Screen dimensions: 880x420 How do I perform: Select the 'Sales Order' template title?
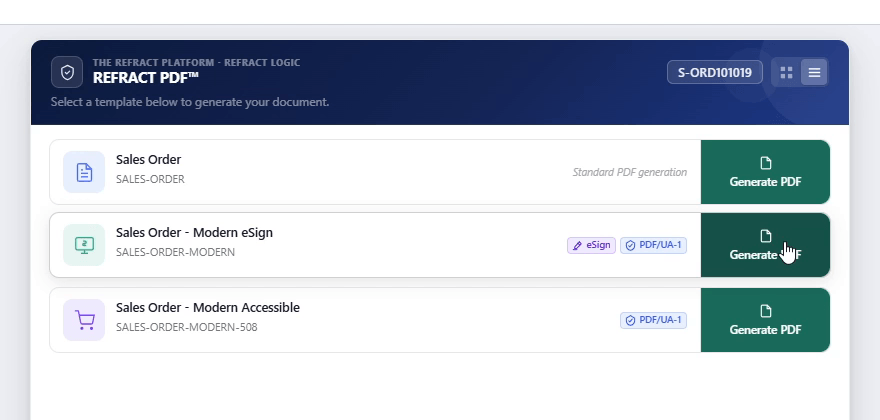(148, 159)
